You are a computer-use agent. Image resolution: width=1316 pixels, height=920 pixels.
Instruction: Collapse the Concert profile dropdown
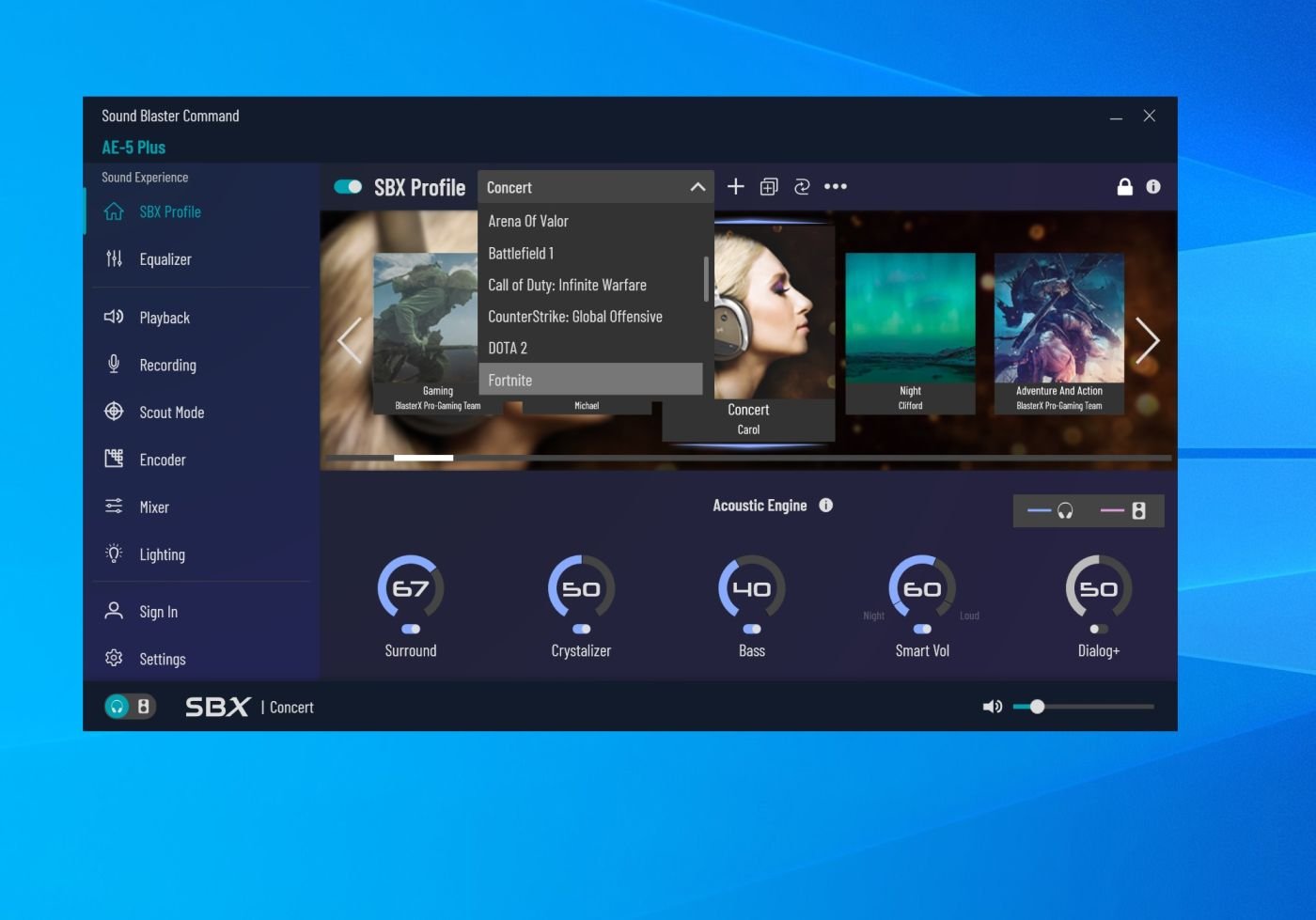[697, 187]
